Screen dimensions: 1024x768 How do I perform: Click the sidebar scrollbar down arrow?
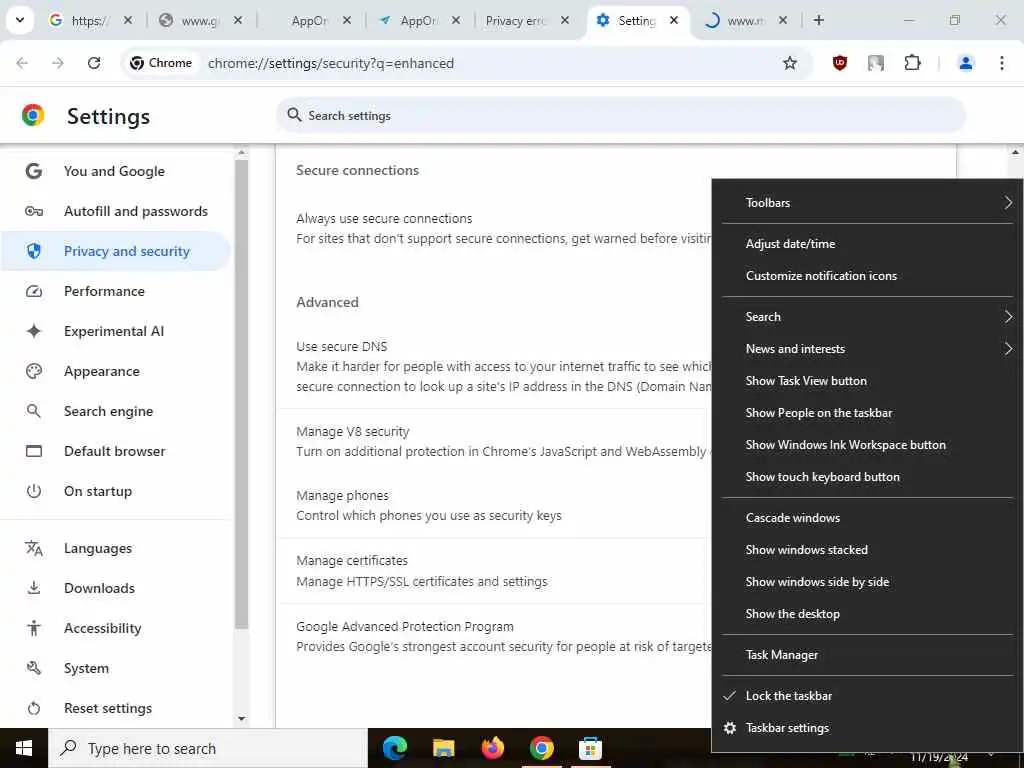(242, 719)
